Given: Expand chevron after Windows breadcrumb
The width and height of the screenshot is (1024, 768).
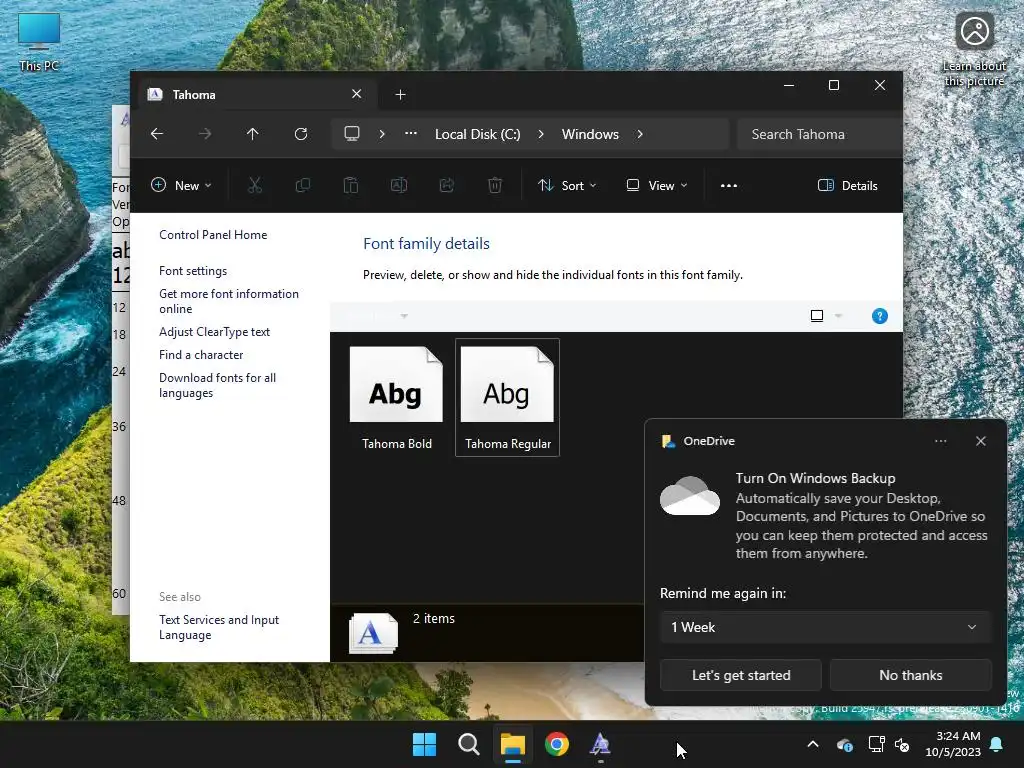Looking at the screenshot, I should click(640, 134).
